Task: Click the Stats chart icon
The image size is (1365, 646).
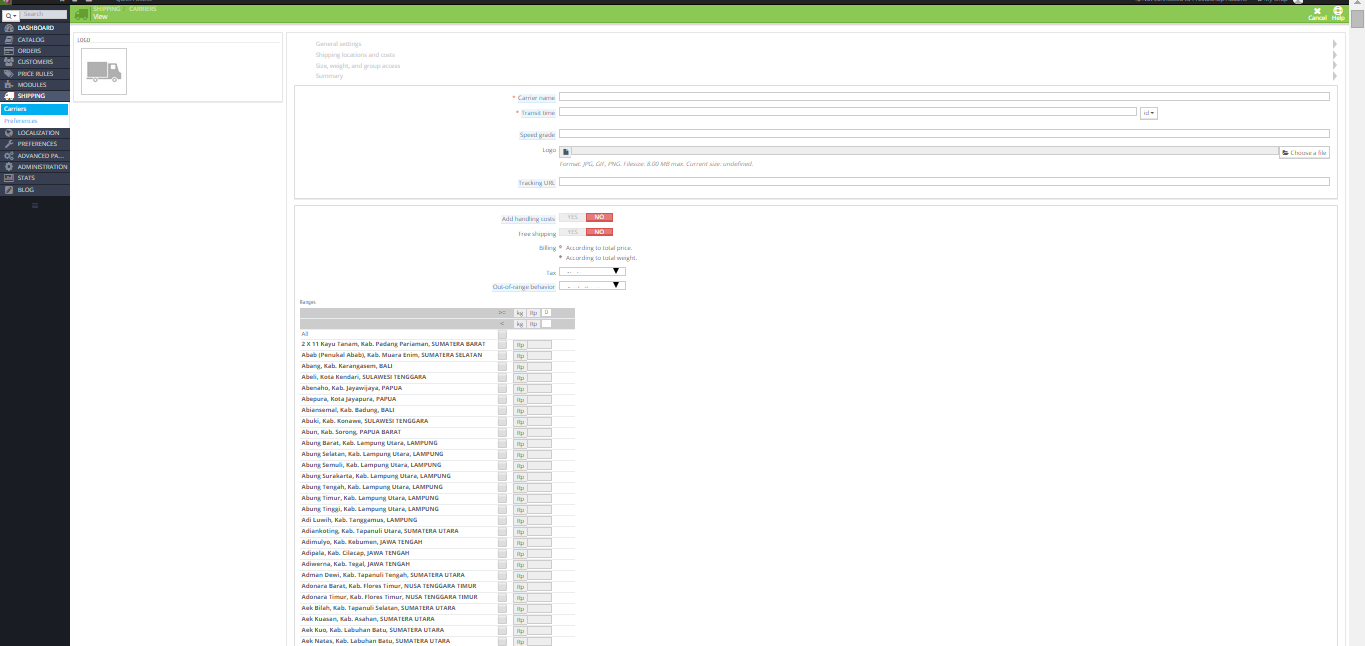Action: click(9, 178)
